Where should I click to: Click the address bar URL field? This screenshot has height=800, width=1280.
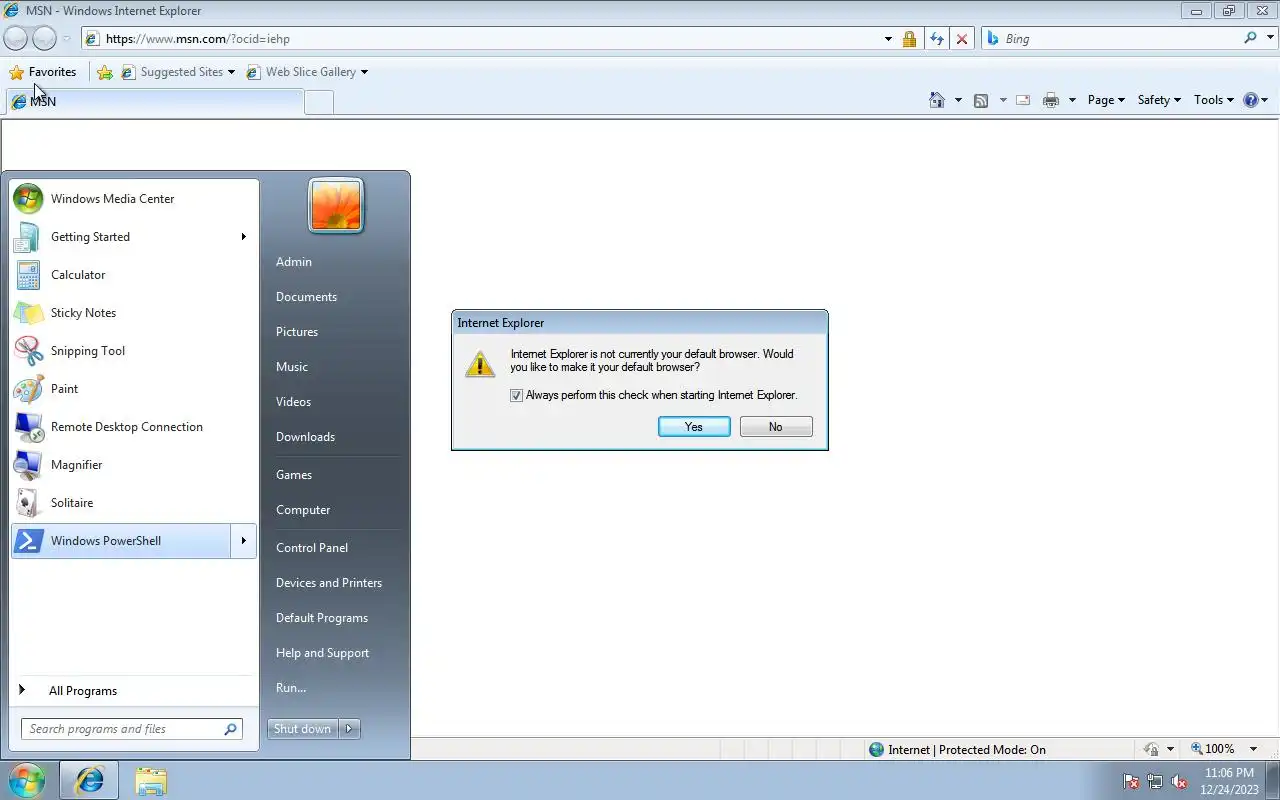coord(490,39)
